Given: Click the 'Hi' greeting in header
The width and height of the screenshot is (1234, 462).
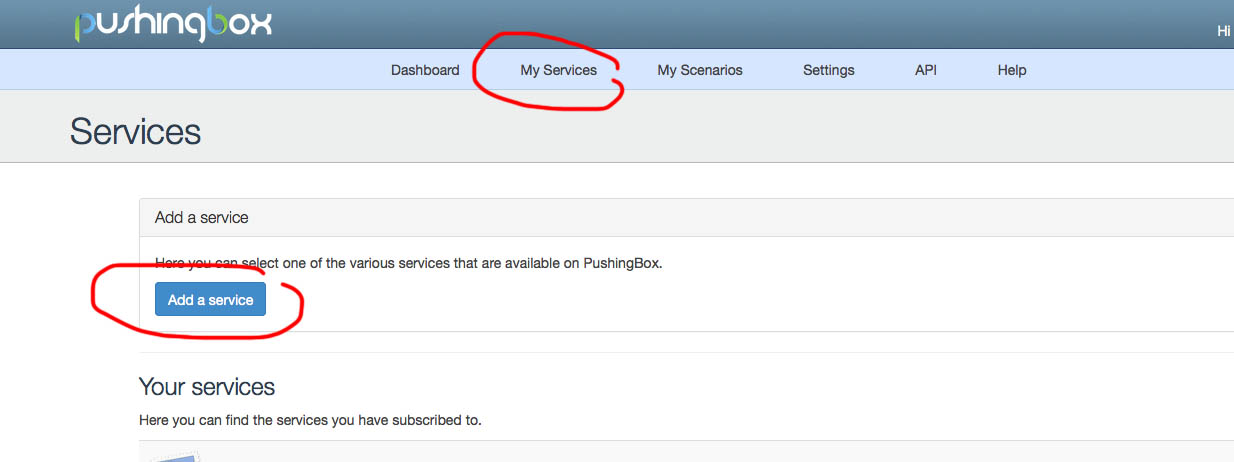Looking at the screenshot, I should pyautogui.click(x=1223, y=31).
